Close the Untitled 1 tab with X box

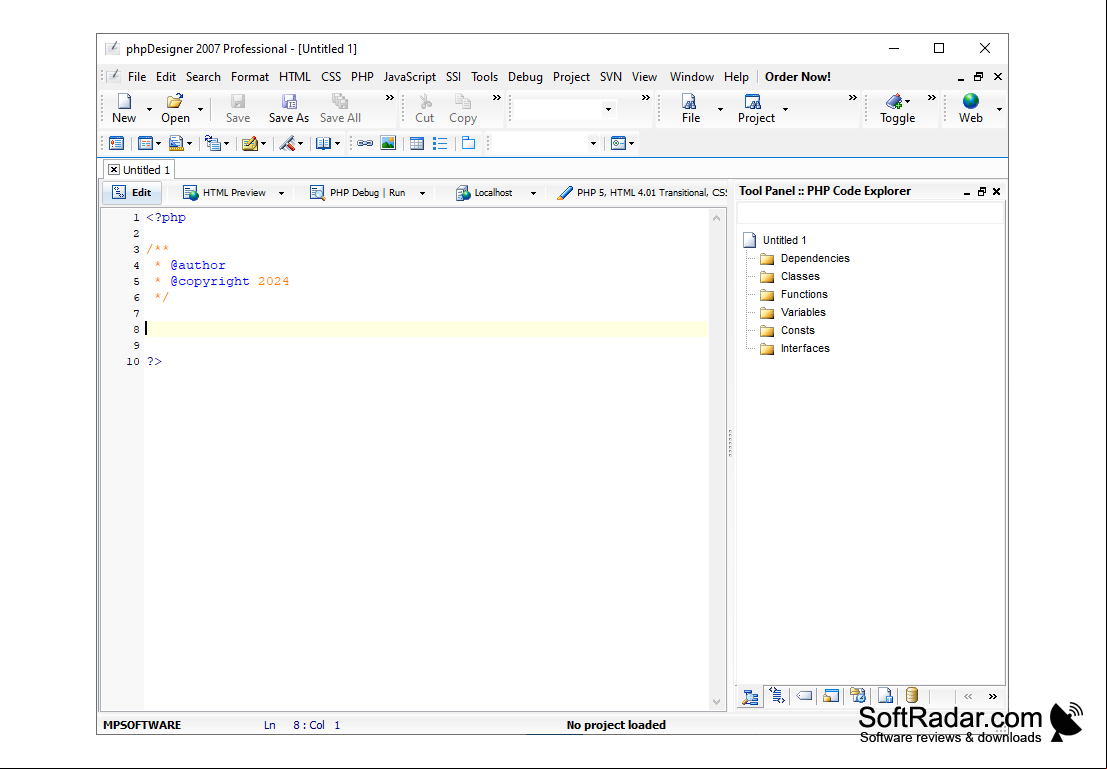[114, 170]
